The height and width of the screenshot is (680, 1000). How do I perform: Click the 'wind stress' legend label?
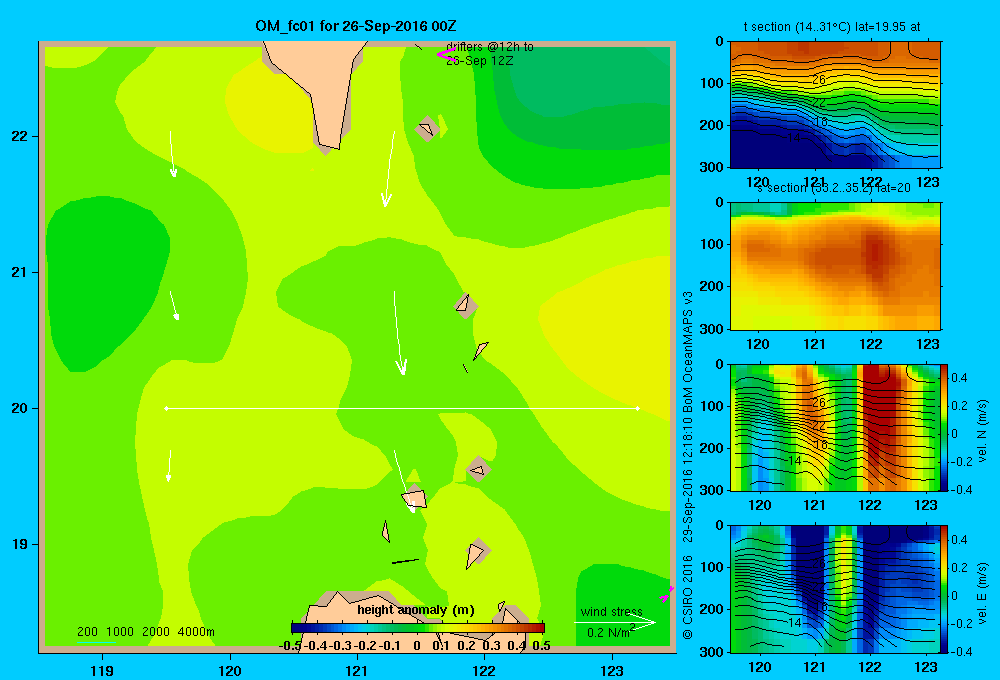(611, 612)
